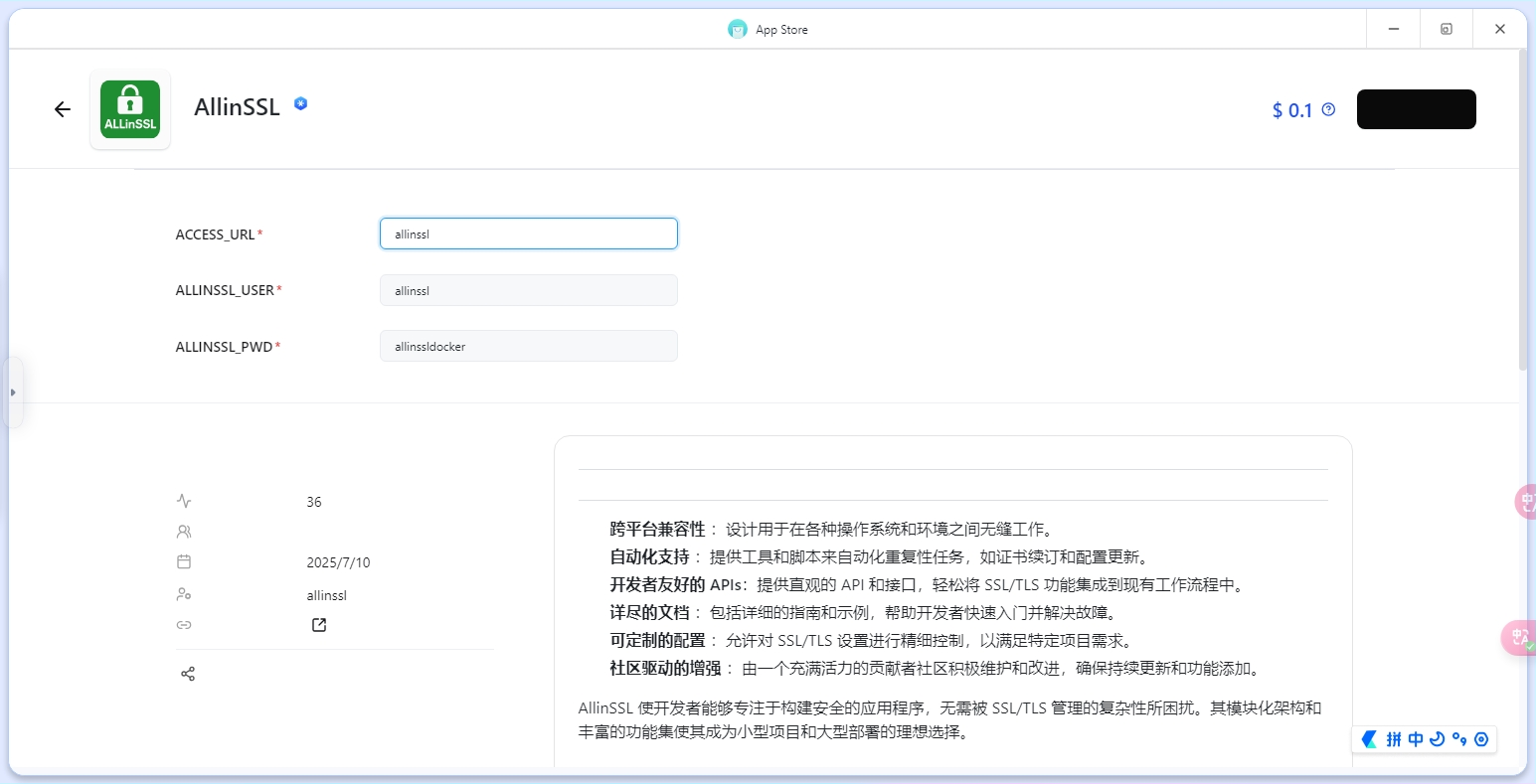This screenshot has height=784, width=1536.
Task: Toggle the IME Chinese/English mode (中)
Action: pyautogui.click(x=1416, y=739)
